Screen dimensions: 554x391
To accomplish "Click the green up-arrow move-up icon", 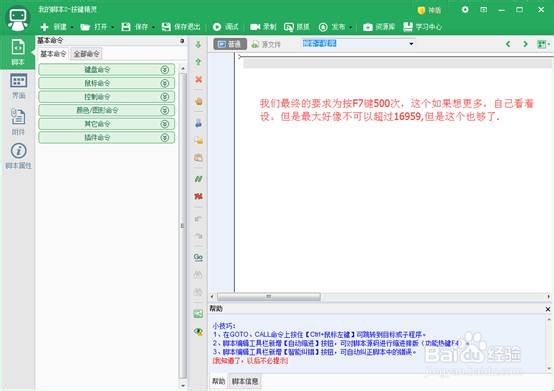I will click(x=198, y=62).
